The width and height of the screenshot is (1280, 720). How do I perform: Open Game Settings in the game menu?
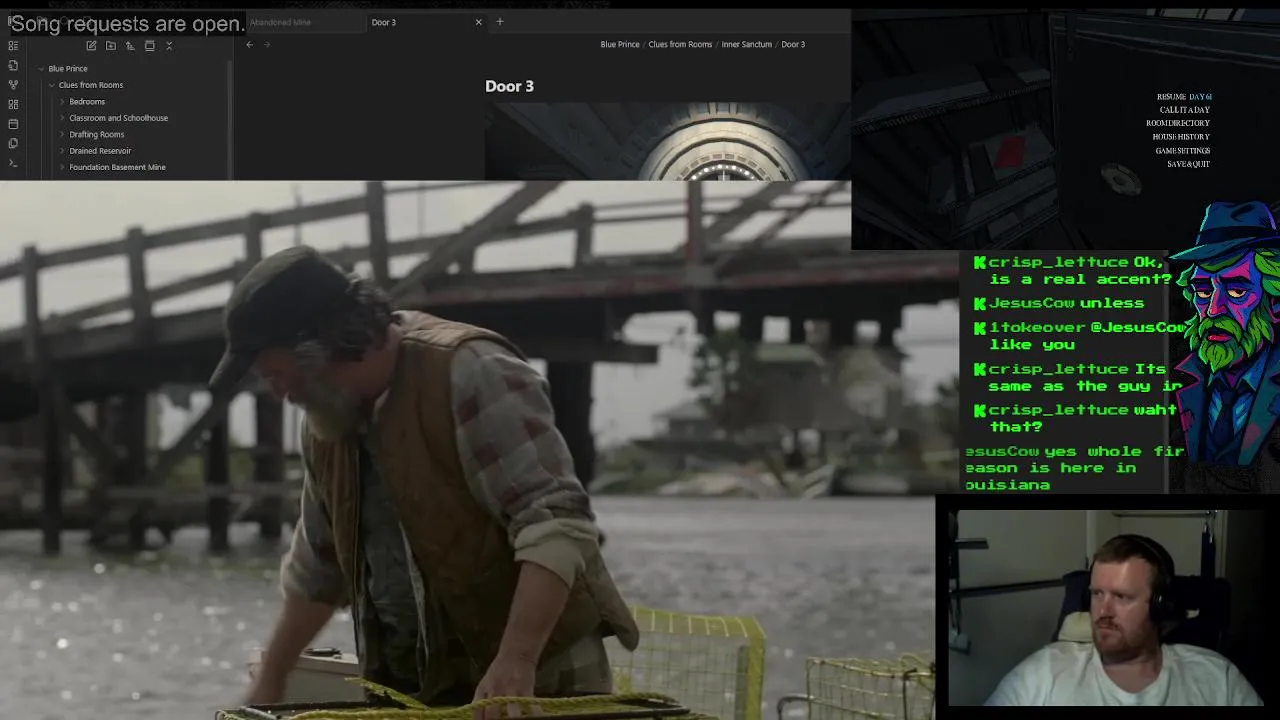[1183, 151]
